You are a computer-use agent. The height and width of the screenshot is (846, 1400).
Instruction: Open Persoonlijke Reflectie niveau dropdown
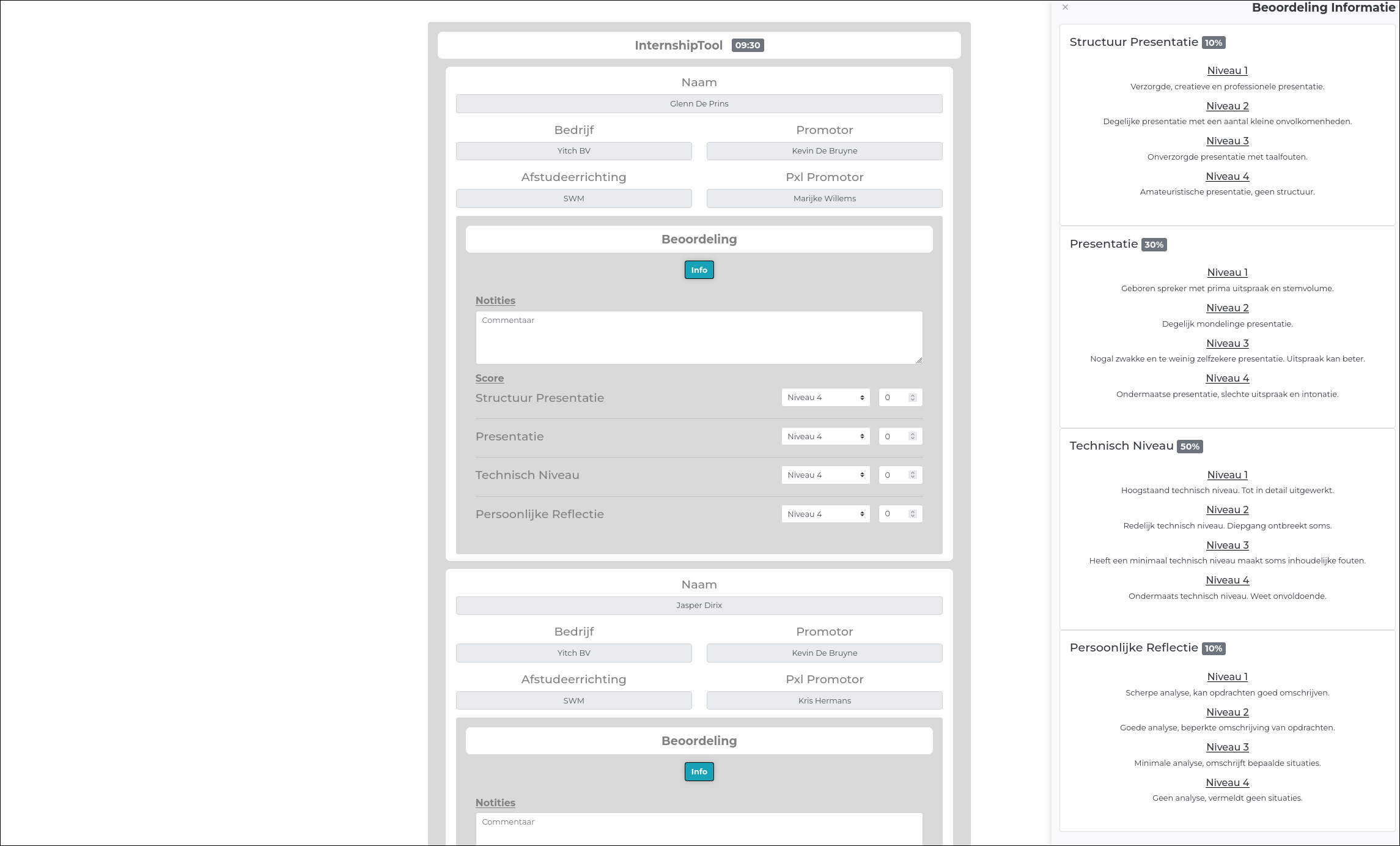825,514
